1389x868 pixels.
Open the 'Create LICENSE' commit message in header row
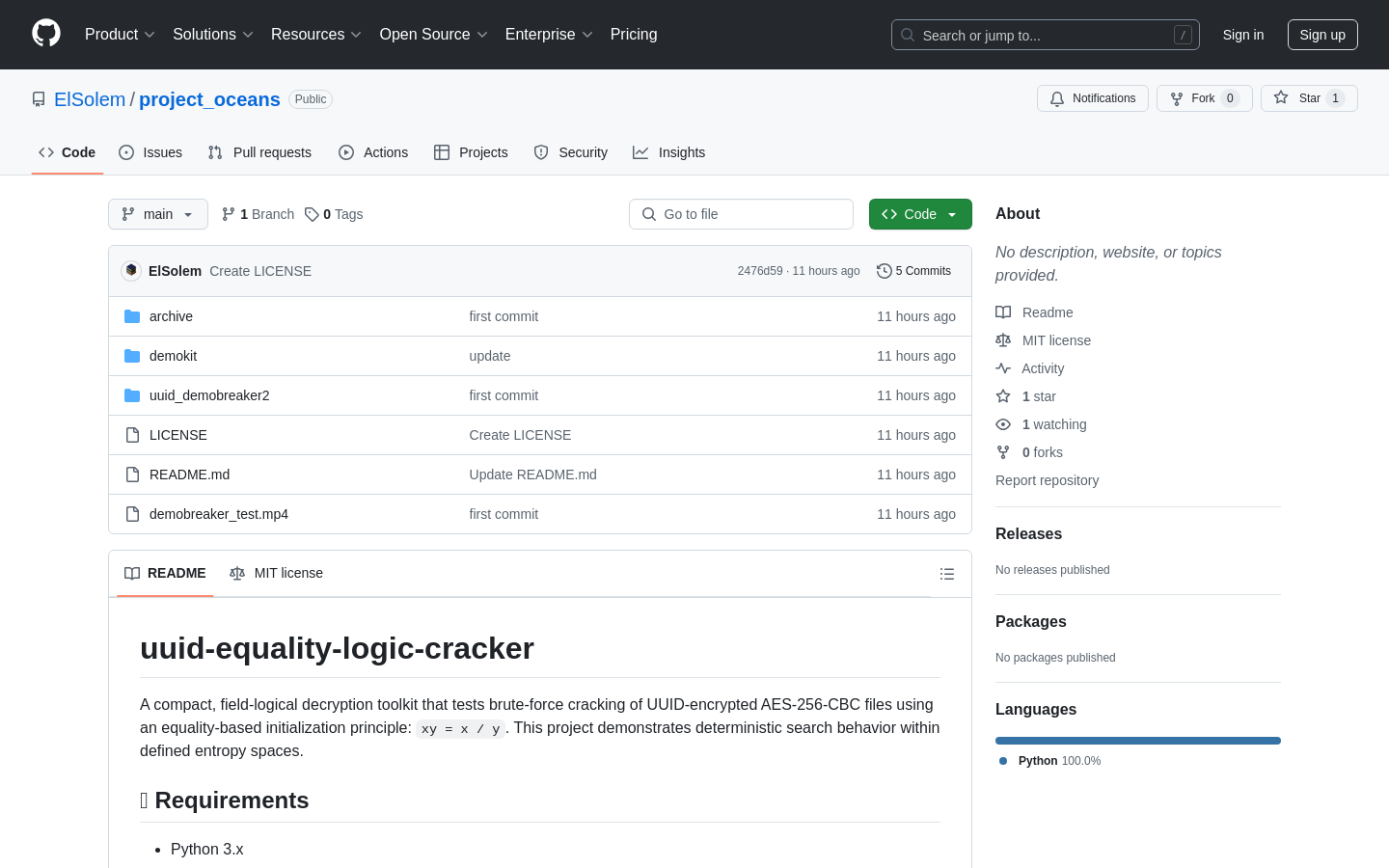coord(260,271)
